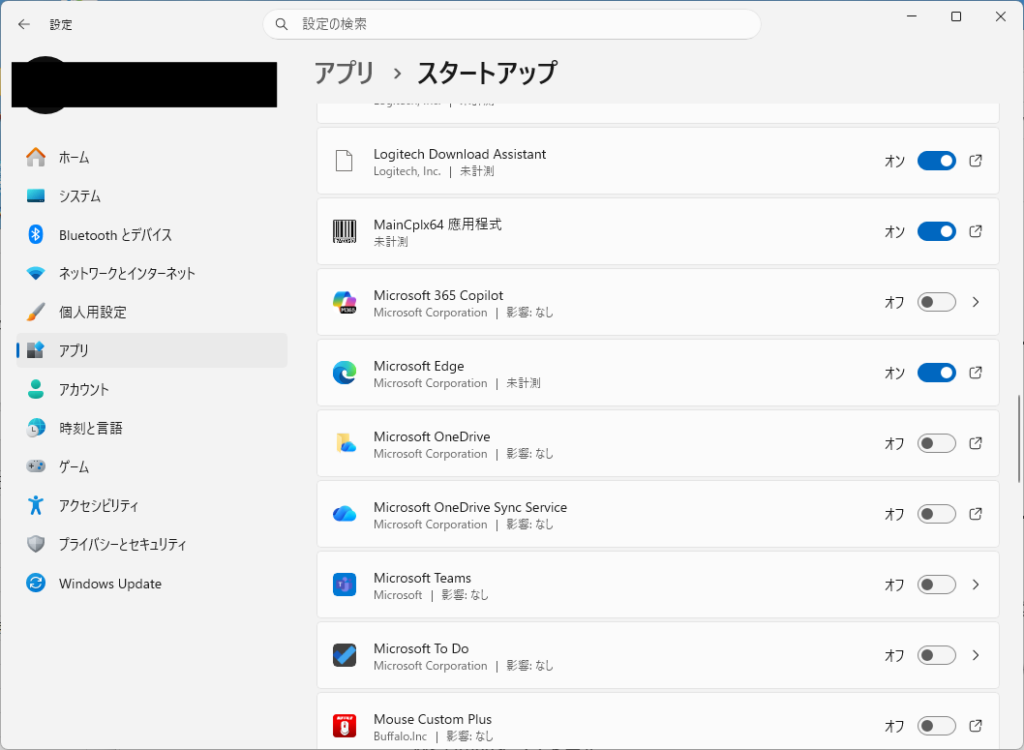Enable Microsoft Teams startup toggle
Image resolution: width=1024 pixels, height=750 pixels.
[x=936, y=584]
